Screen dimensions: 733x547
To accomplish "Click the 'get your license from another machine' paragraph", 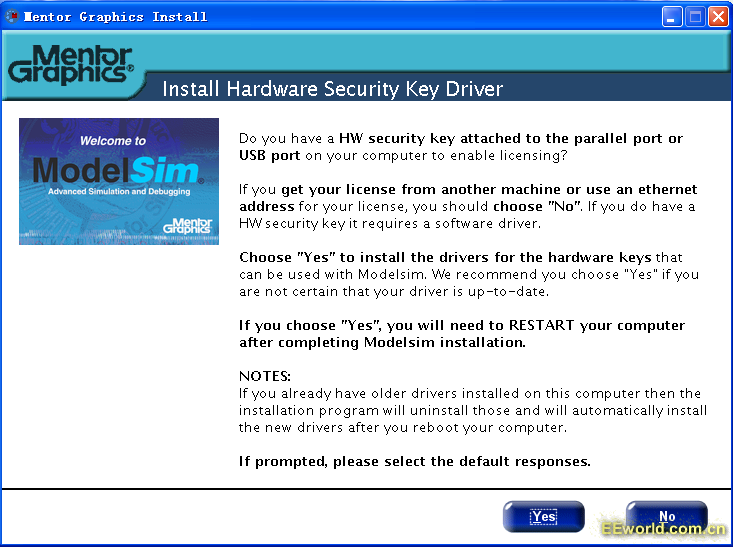I will pyautogui.click(x=468, y=206).
